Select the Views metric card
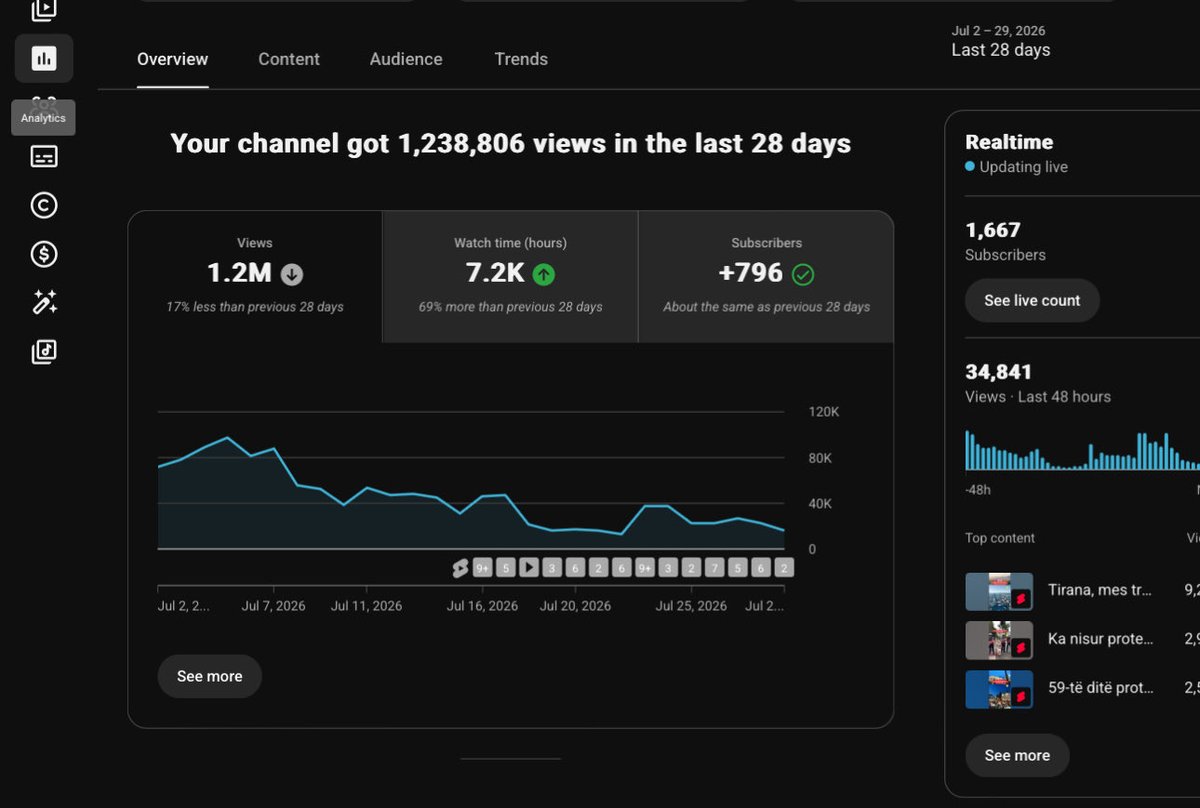Image resolution: width=1200 pixels, height=808 pixels. click(x=255, y=276)
